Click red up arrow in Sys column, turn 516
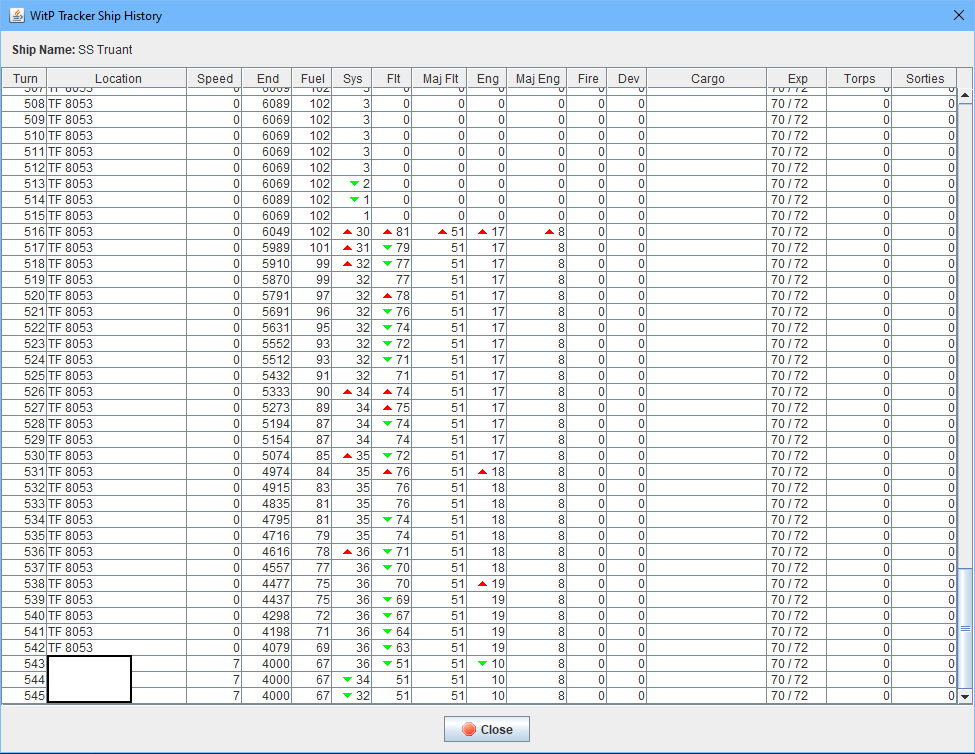975x754 pixels. click(x=347, y=232)
